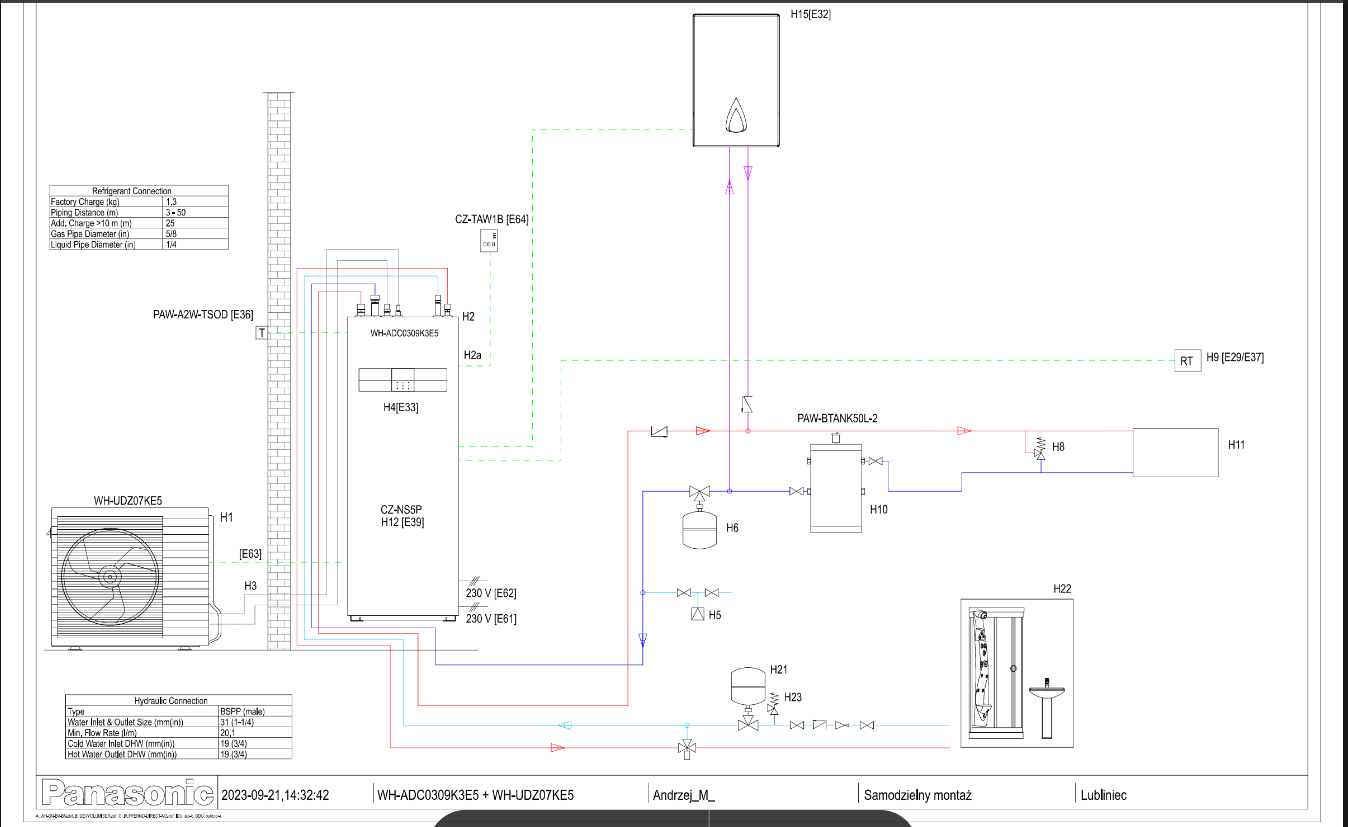Click the T outdoor sensor box
1348x827 pixels.
261,332
